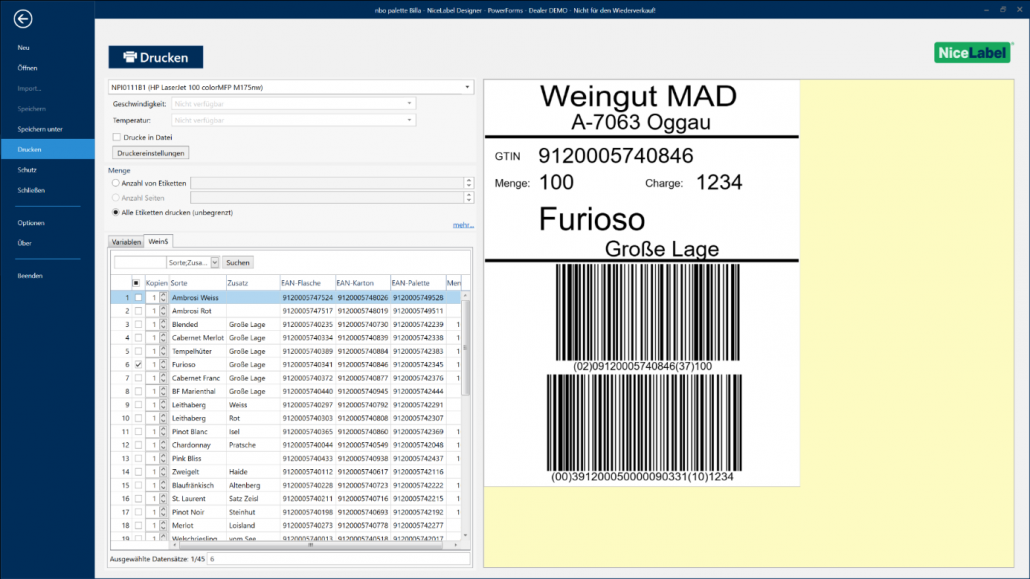Select the Leithaberg Weiss row
This screenshot has width=1030, height=579.
[x=285, y=405]
